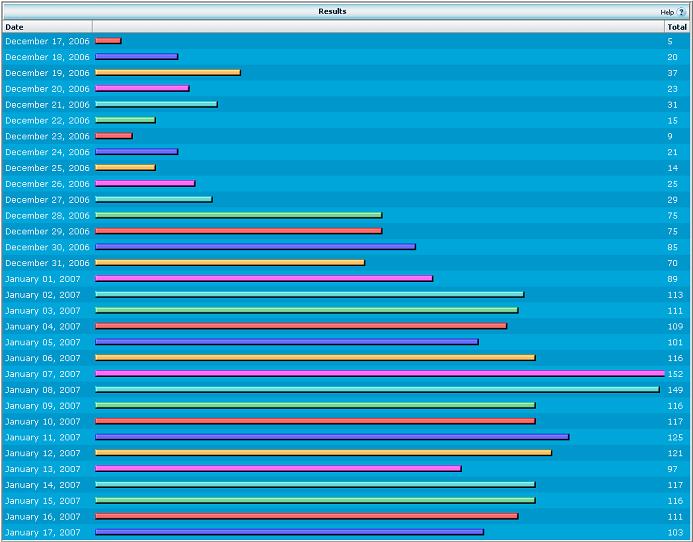Image resolution: width=693 pixels, height=542 pixels.
Task: Select the January 03, 2007 date
Action: tap(43, 311)
